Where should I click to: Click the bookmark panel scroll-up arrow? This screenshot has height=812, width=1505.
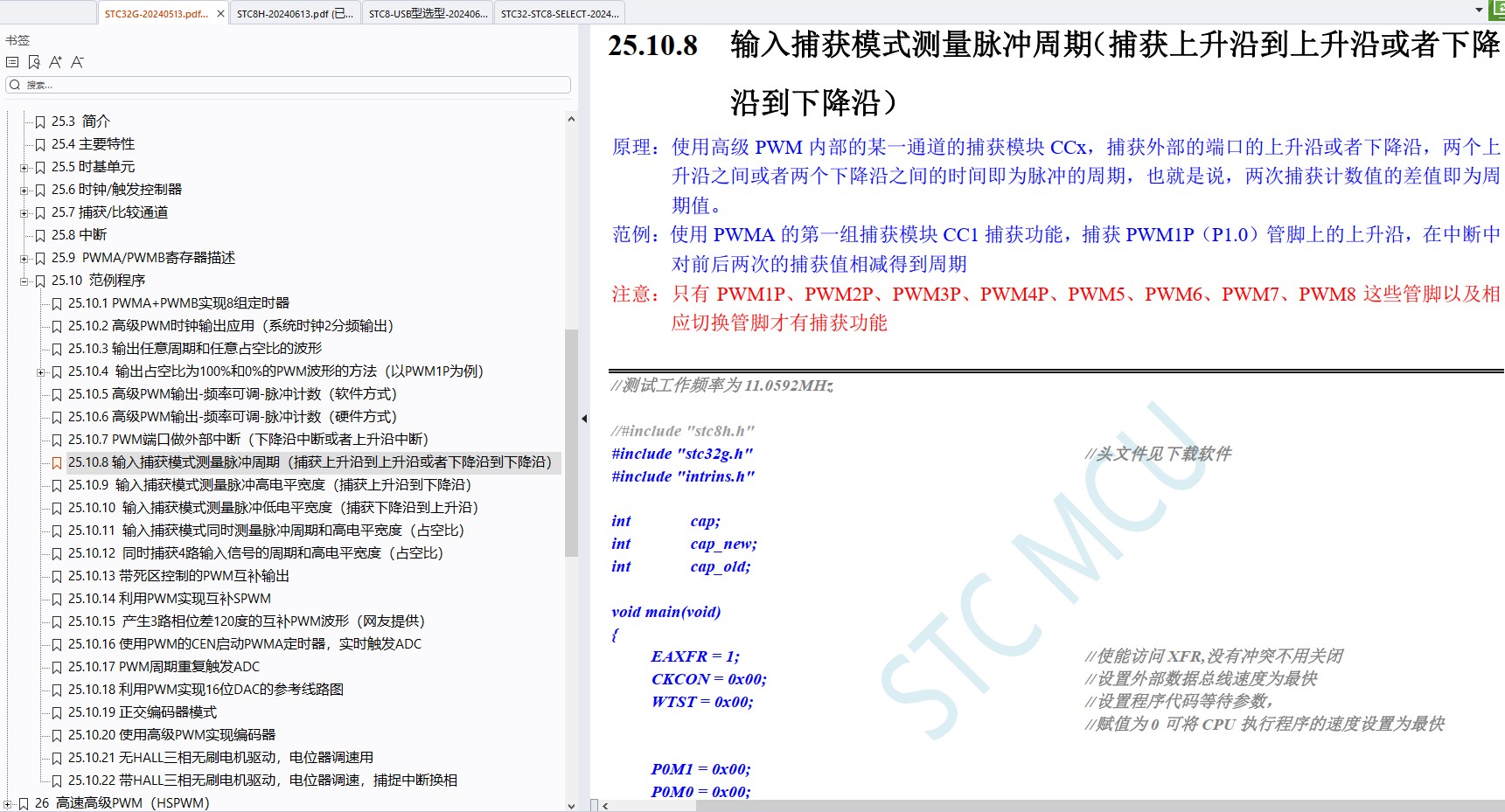pos(571,119)
